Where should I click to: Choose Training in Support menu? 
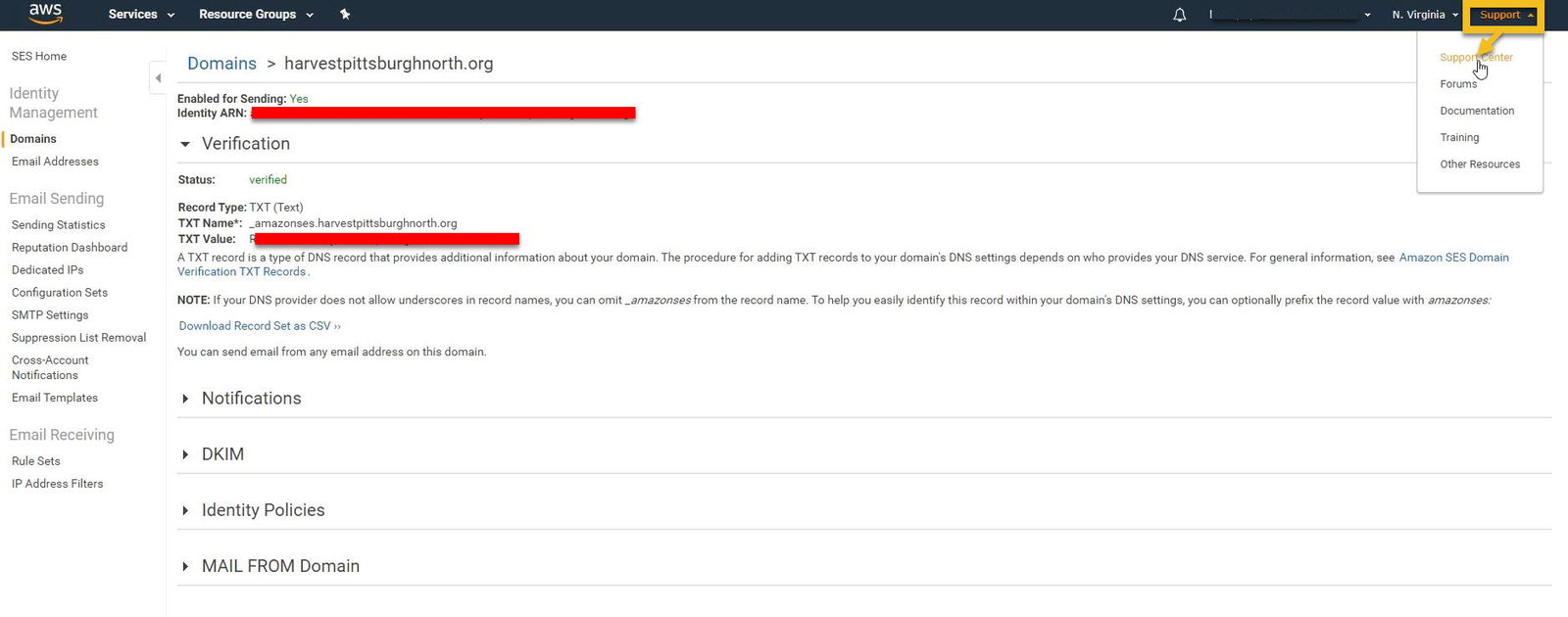(1459, 138)
